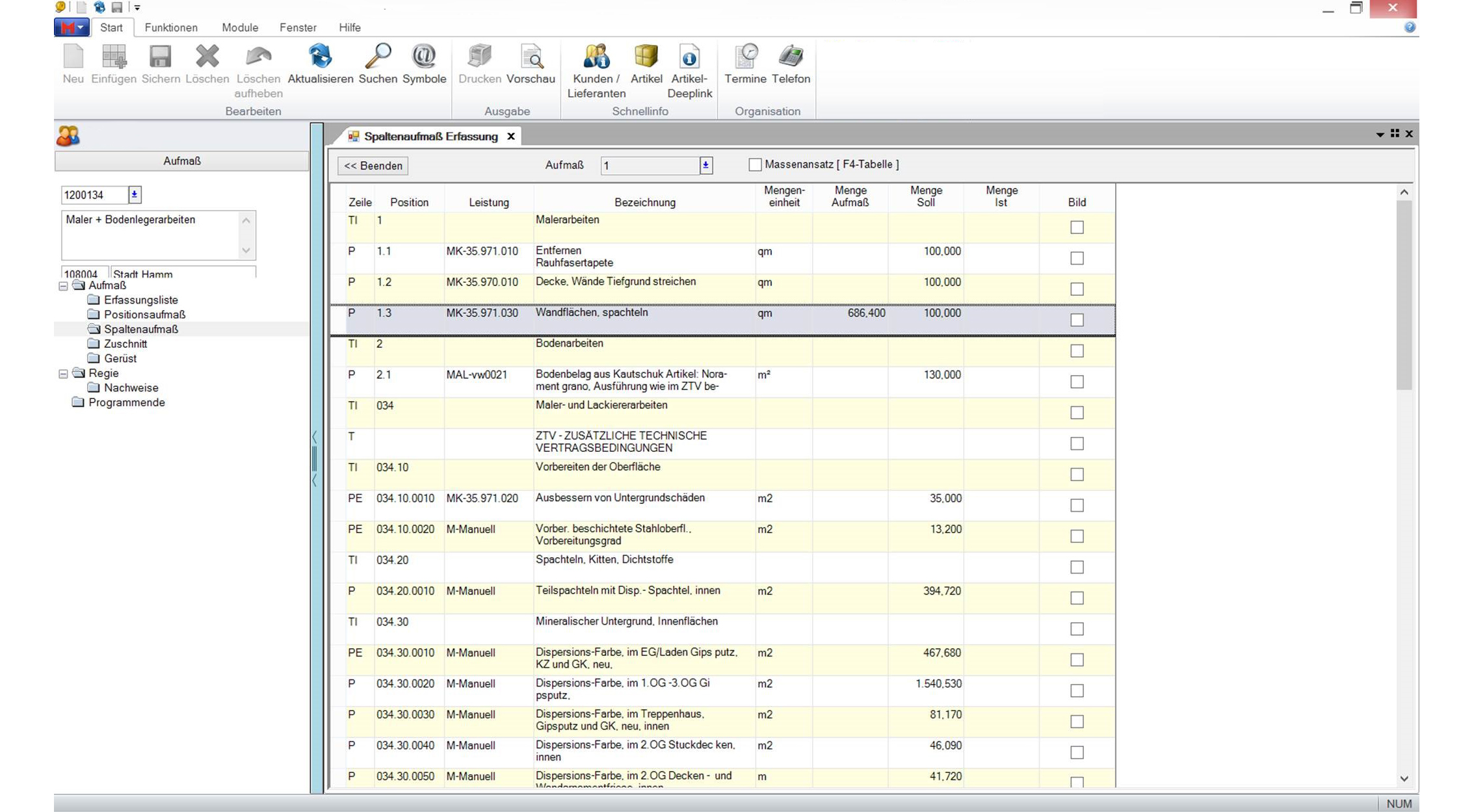Select Positionsaufmaß in the tree

[144, 315]
